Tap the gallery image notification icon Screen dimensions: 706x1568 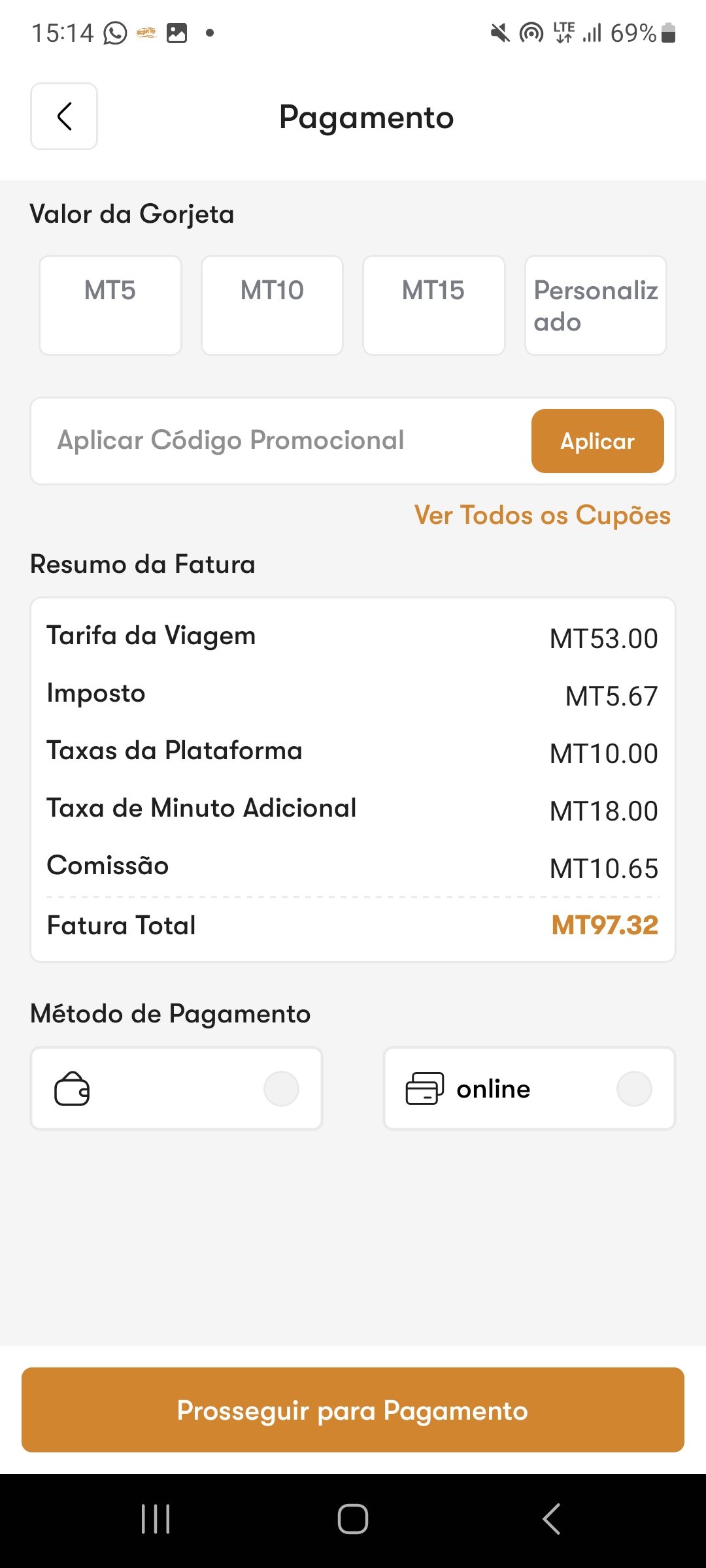[176, 33]
